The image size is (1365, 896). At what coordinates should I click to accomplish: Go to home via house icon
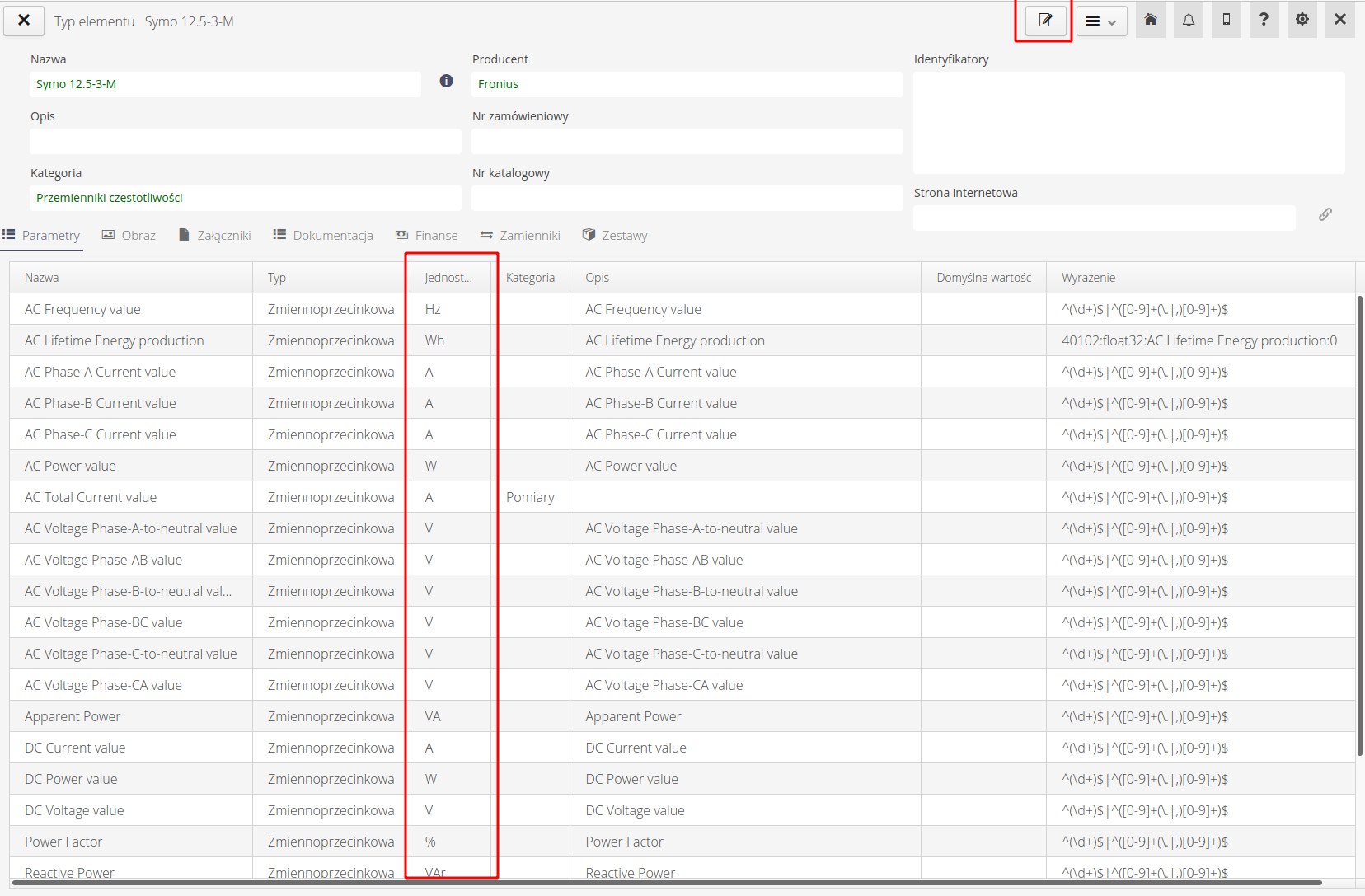(x=1151, y=21)
